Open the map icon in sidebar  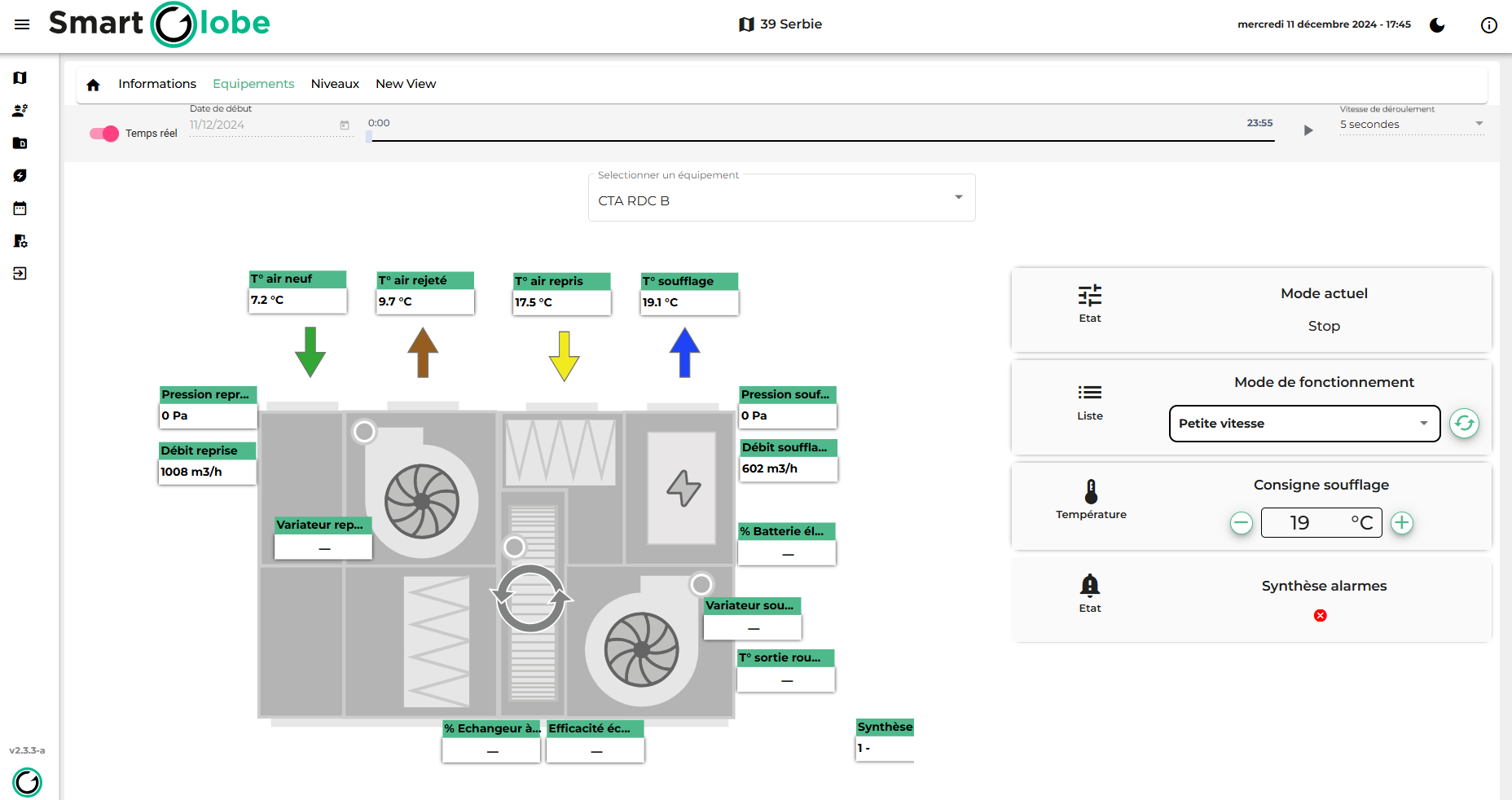(x=20, y=78)
